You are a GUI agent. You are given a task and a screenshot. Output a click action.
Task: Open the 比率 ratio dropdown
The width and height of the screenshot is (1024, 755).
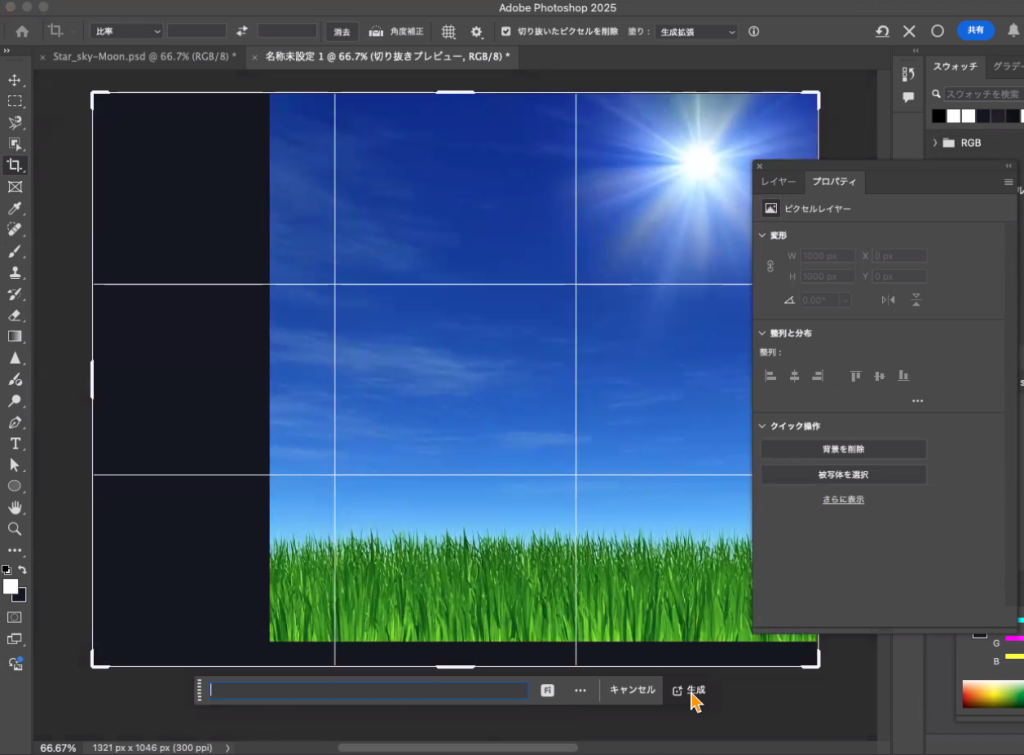(x=126, y=32)
